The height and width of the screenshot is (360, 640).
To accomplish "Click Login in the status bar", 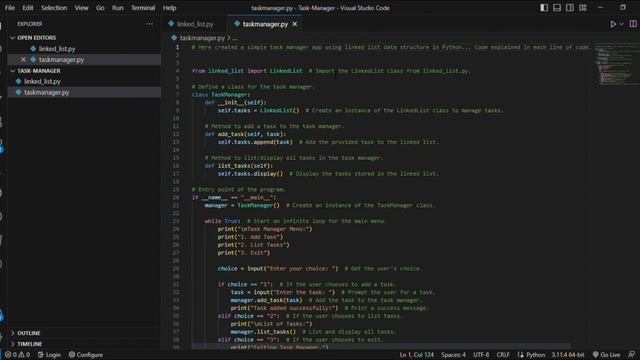I will tap(49, 355).
